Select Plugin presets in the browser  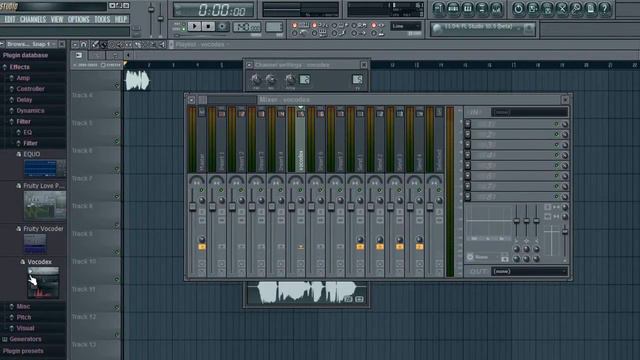[x=23, y=351]
